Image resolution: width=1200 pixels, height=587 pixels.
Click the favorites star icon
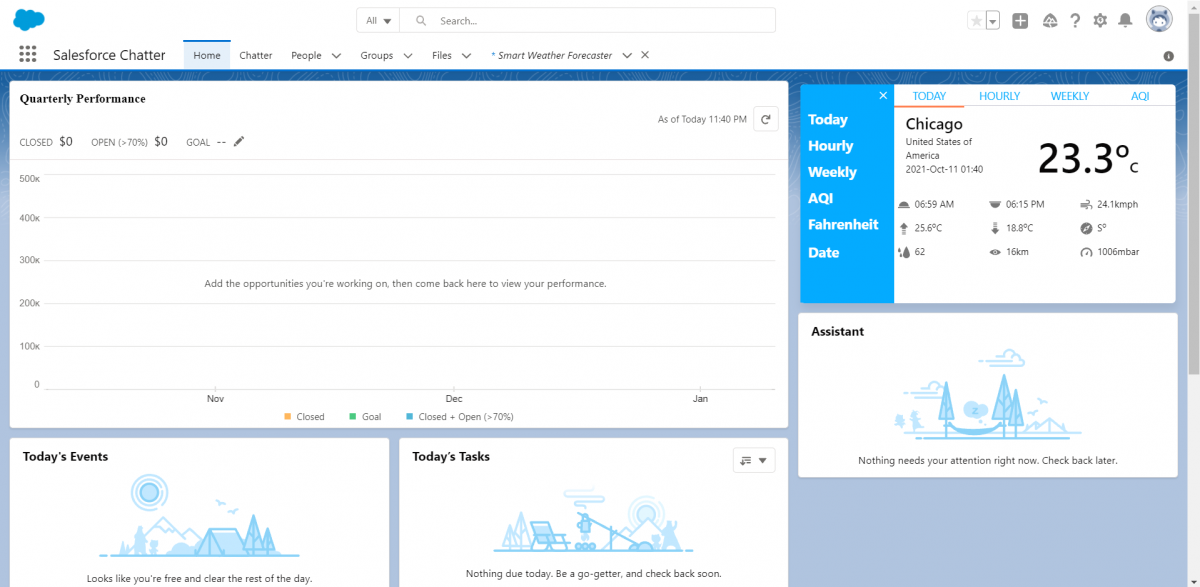[976, 21]
